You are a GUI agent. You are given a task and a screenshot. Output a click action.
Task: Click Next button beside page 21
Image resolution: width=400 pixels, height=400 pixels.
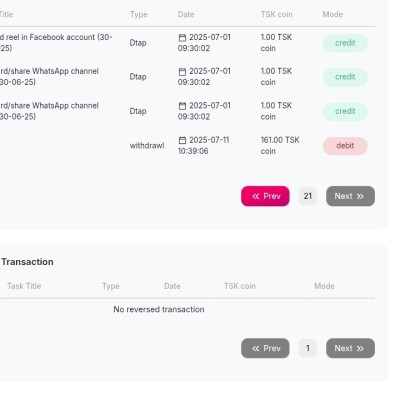pyautogui.click(x=350, y=196)
